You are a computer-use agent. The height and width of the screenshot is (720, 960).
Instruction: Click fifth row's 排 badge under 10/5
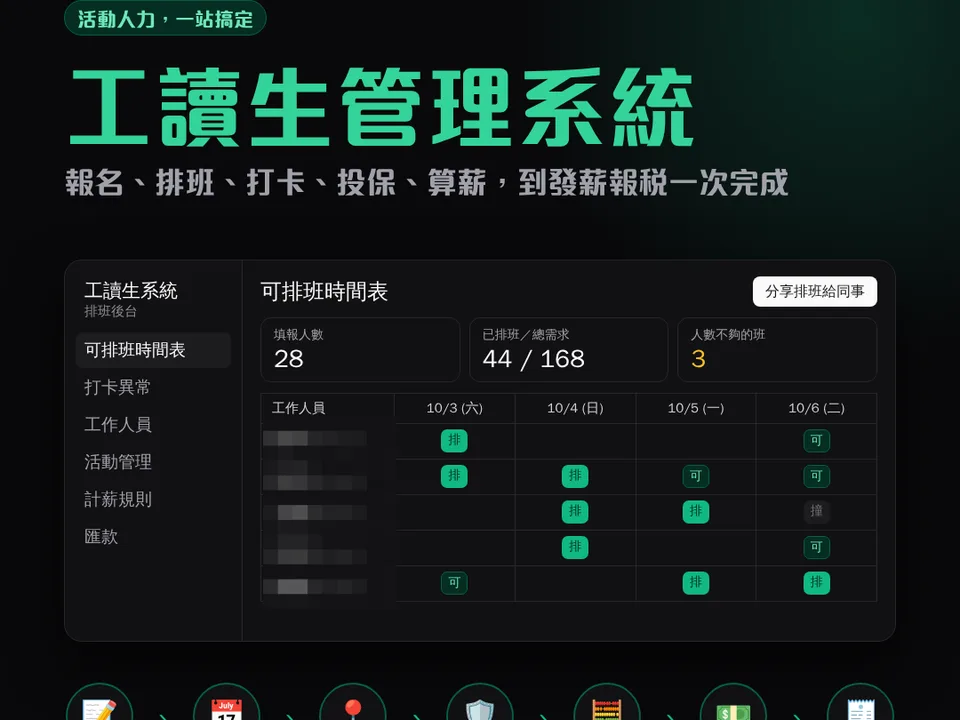pyautogui.click(x=696, y=582)
